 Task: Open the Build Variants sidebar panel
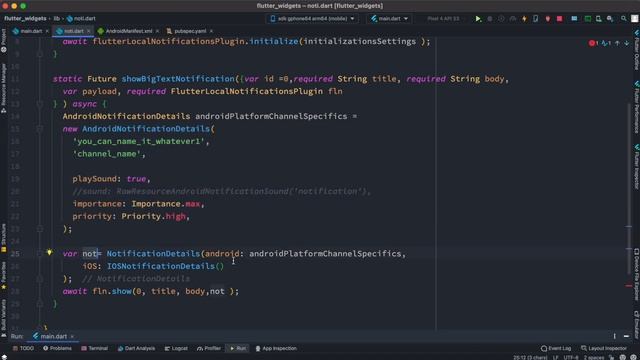pos(4,318)
